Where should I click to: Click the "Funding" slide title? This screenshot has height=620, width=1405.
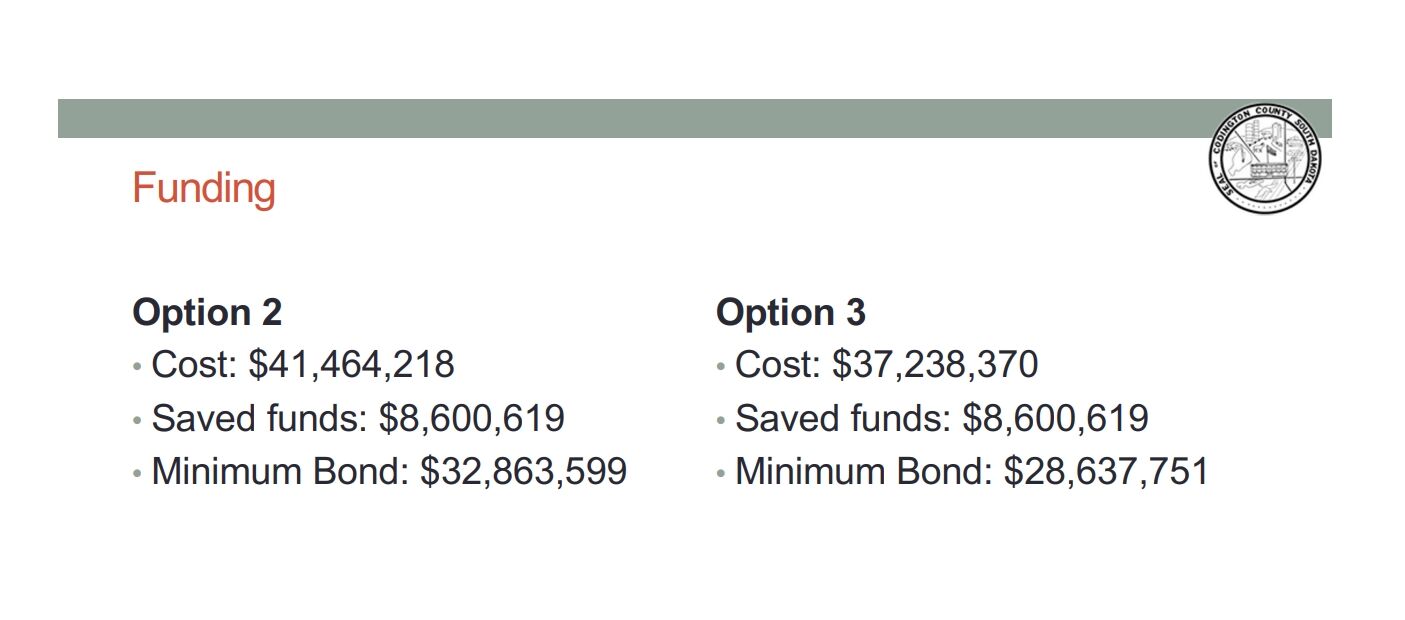coord(203,188)
